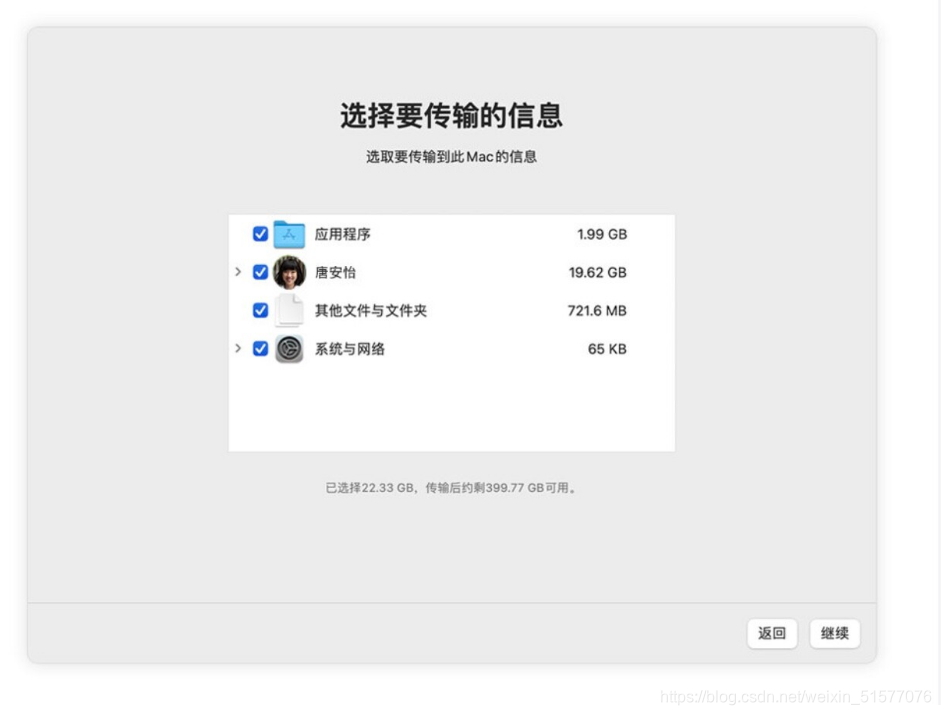This screenshot has width=941, height=715.
Task: Click the white file icon in the third row
Action: 288,310
